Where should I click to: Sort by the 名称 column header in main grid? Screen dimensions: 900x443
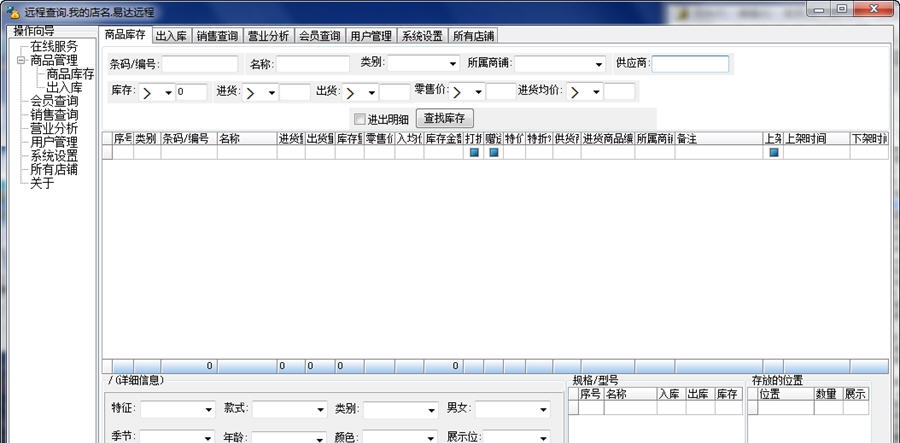click(x=247, y=138)
